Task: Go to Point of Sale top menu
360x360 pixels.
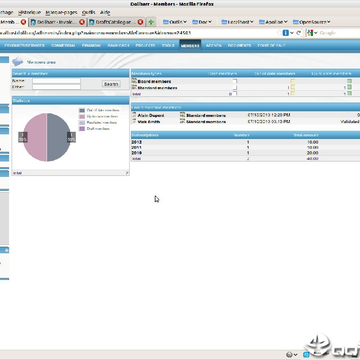Action: point(271,46)
